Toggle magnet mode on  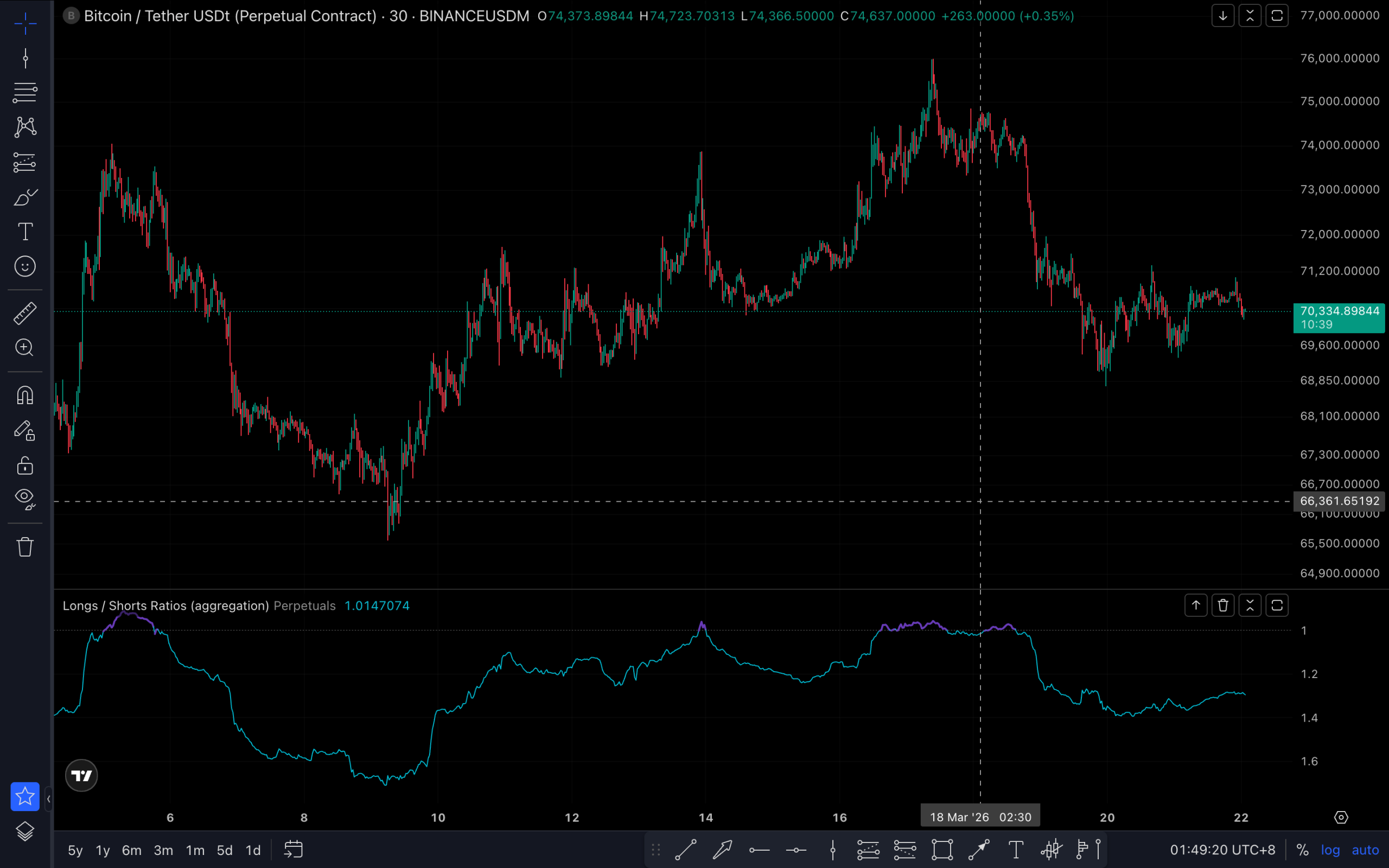[26, 395]
